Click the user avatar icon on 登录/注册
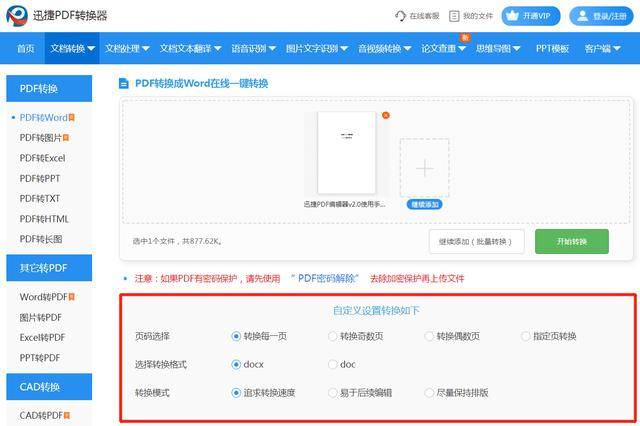This screenshot has height=426, width=640. click(x=582, y=16)
